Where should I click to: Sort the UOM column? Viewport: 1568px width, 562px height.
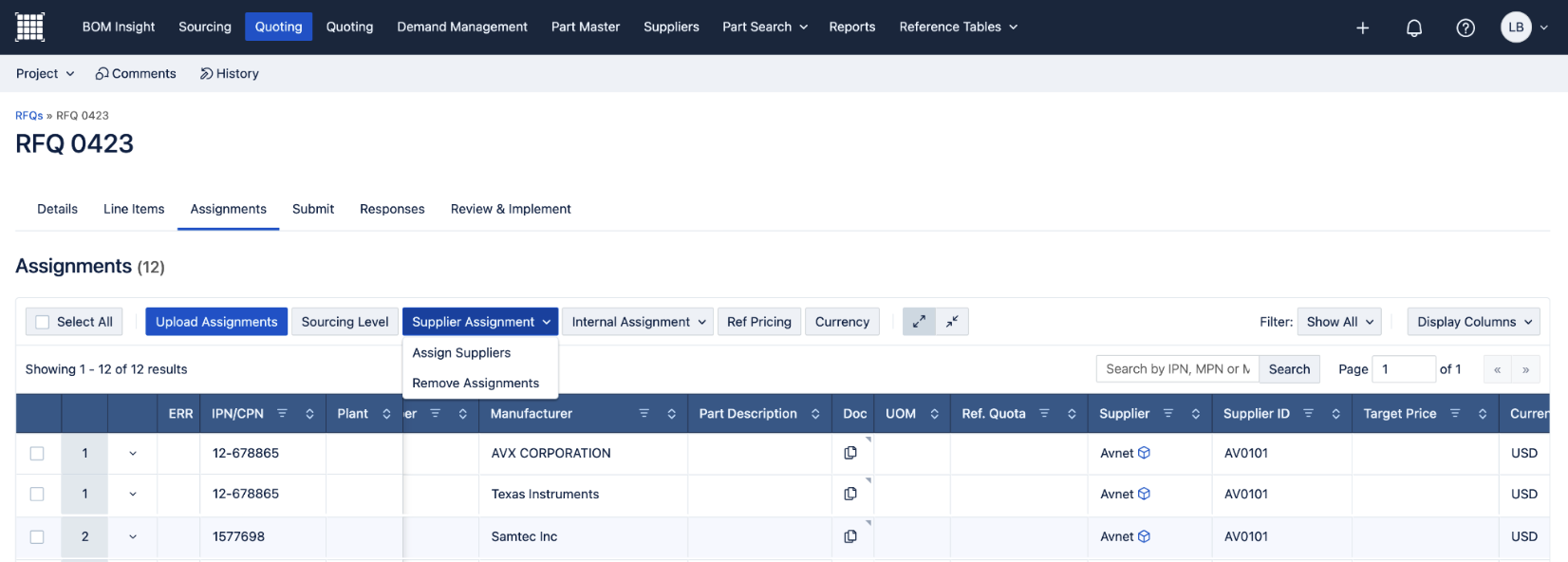[934, 414]
